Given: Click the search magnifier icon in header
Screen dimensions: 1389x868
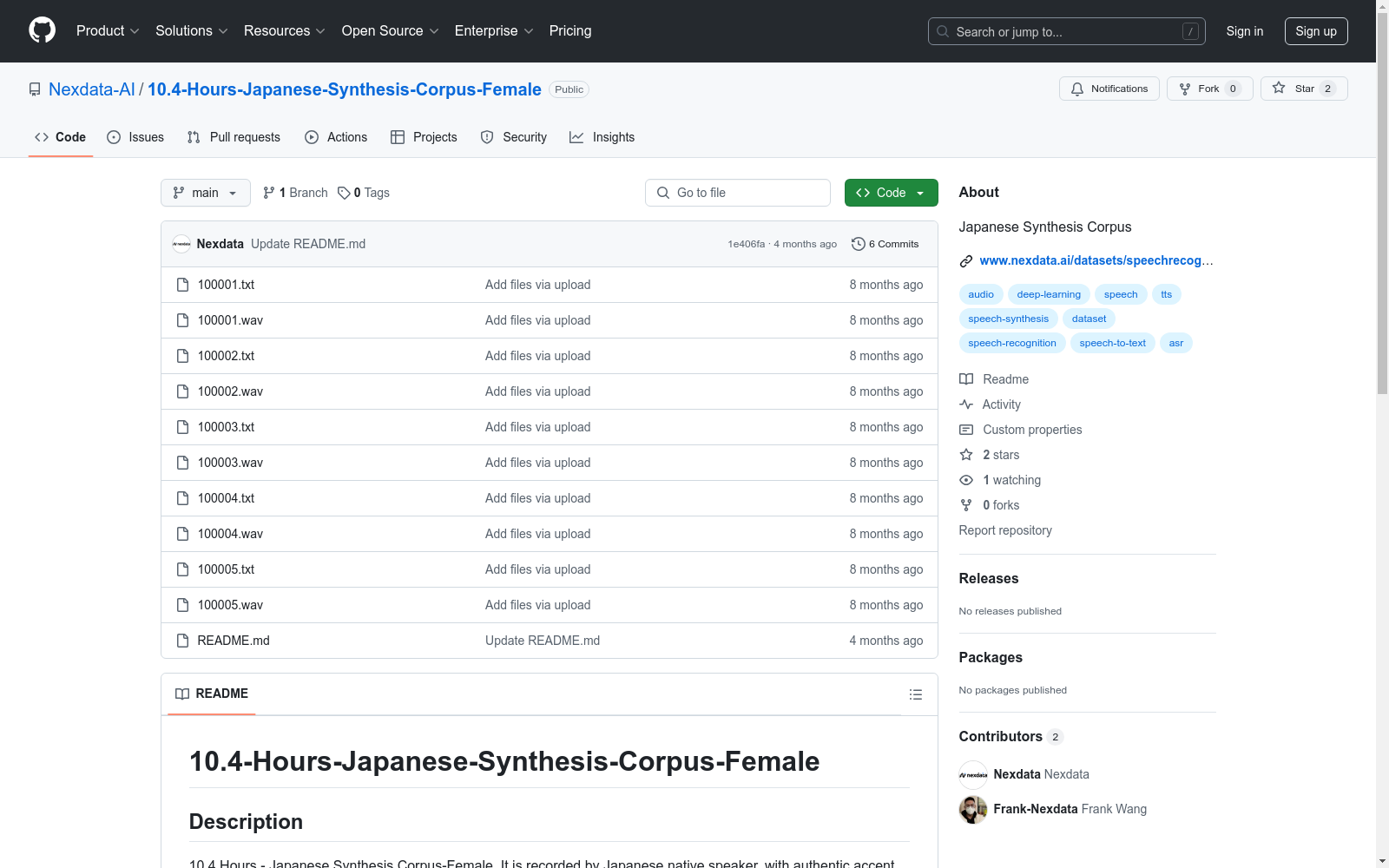Looking at the screenshot, I should pos(943,31).
